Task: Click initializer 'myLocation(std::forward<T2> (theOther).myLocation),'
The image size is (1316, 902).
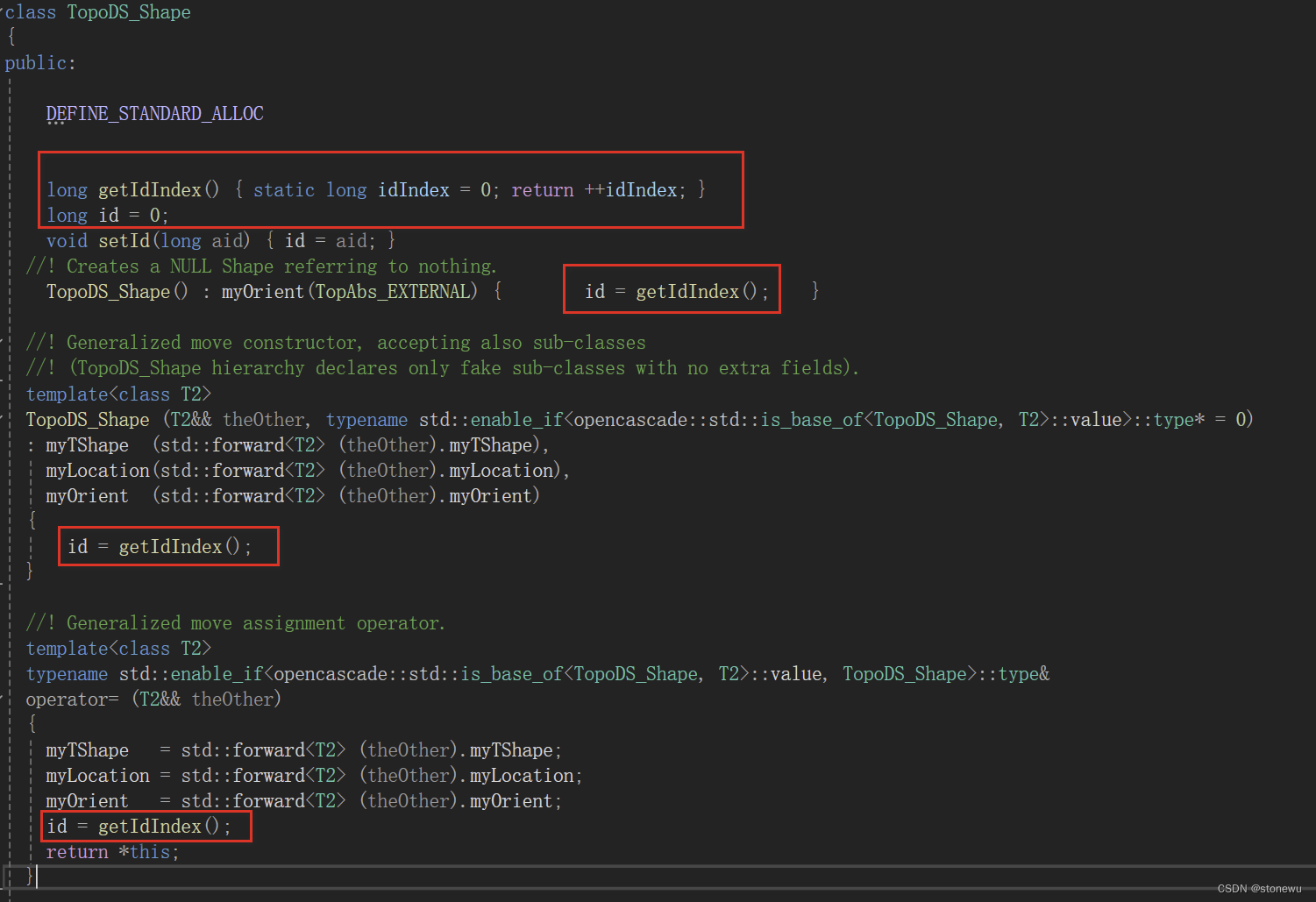Action: click(308, 471)
